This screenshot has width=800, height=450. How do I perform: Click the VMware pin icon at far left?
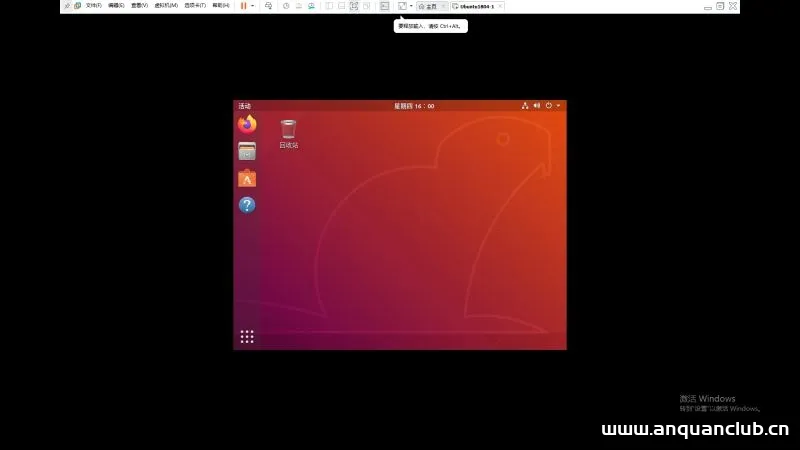(67, 6)
